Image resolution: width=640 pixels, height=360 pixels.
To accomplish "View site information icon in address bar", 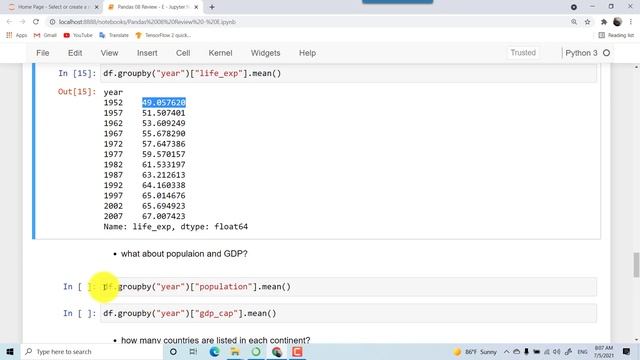I will tap(52, 22).
